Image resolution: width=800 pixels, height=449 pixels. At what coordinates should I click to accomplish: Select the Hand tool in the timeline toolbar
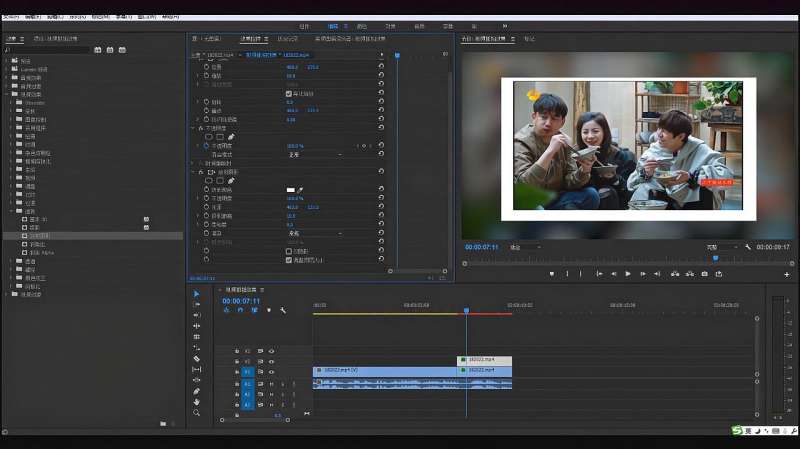point(197,401)
